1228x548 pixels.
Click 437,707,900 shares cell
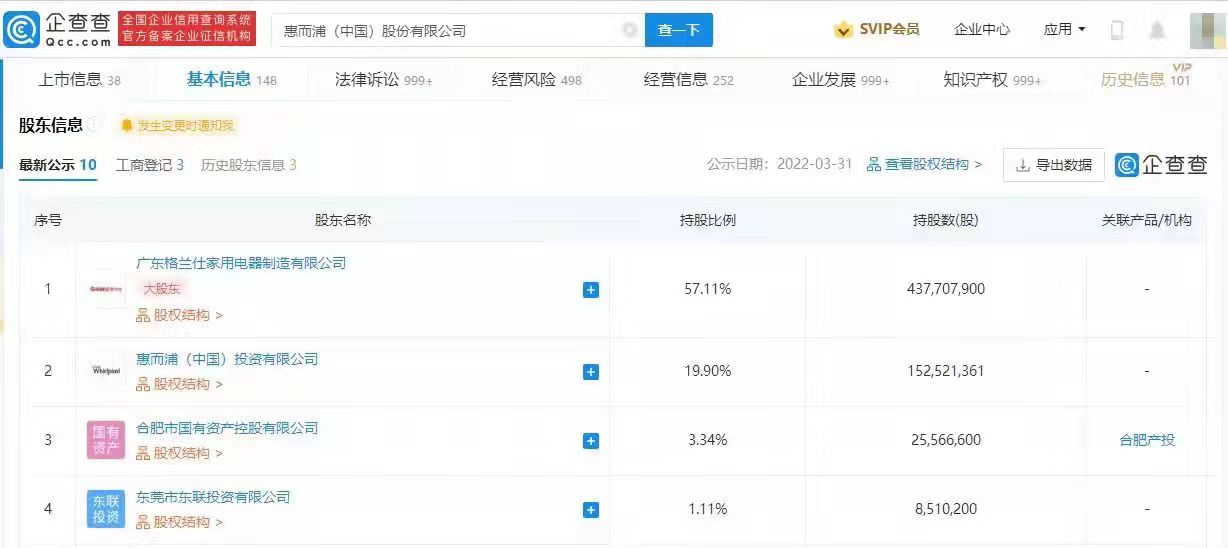(x=946, y=289)
